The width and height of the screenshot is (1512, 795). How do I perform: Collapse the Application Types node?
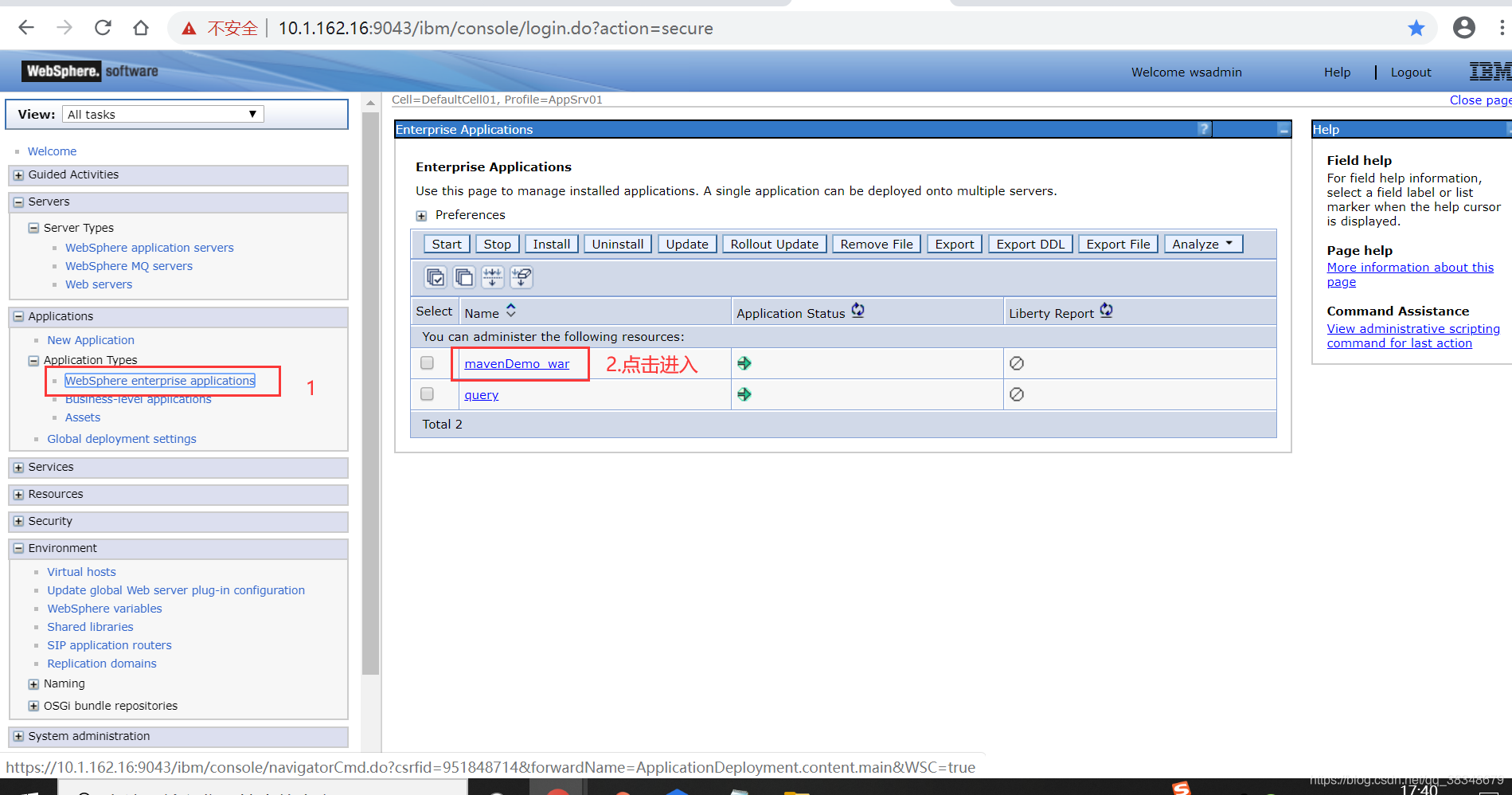[33, 361]
